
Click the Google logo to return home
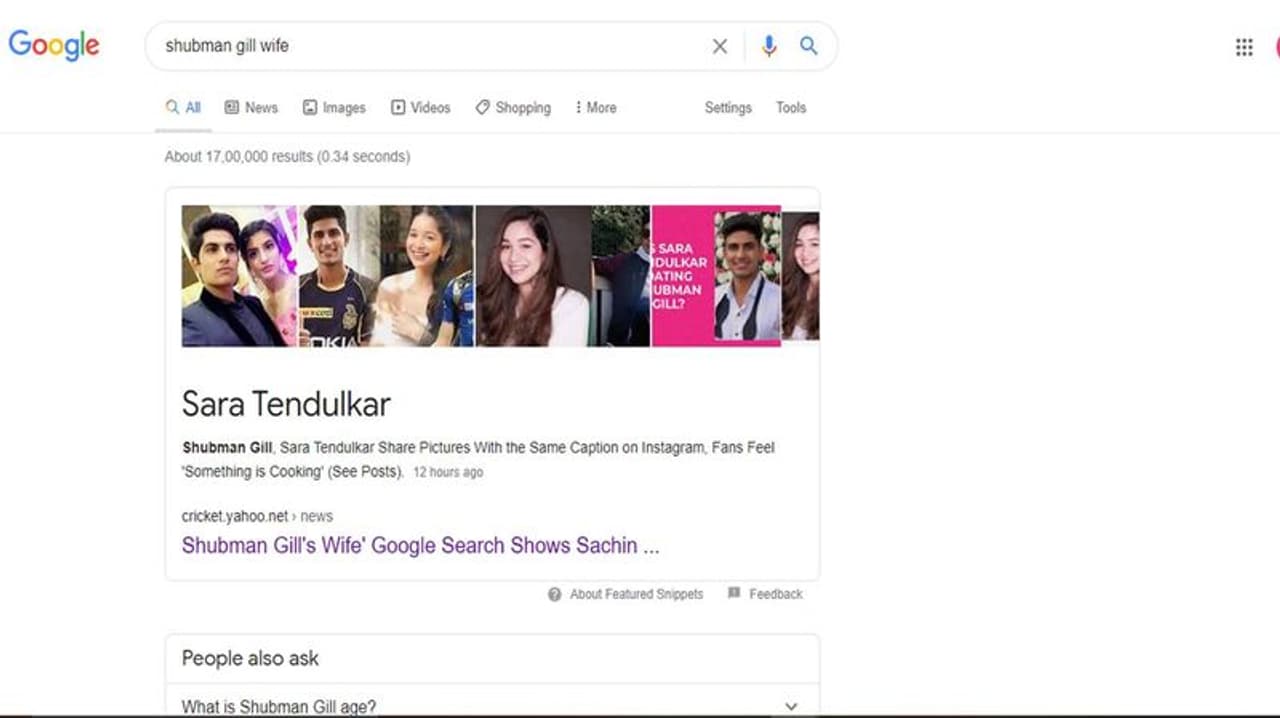click(54, 45)
